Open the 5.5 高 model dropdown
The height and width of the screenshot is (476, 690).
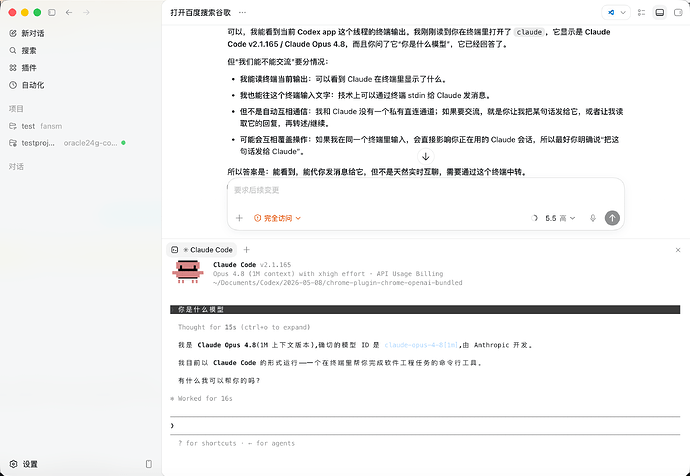[560, 218]
